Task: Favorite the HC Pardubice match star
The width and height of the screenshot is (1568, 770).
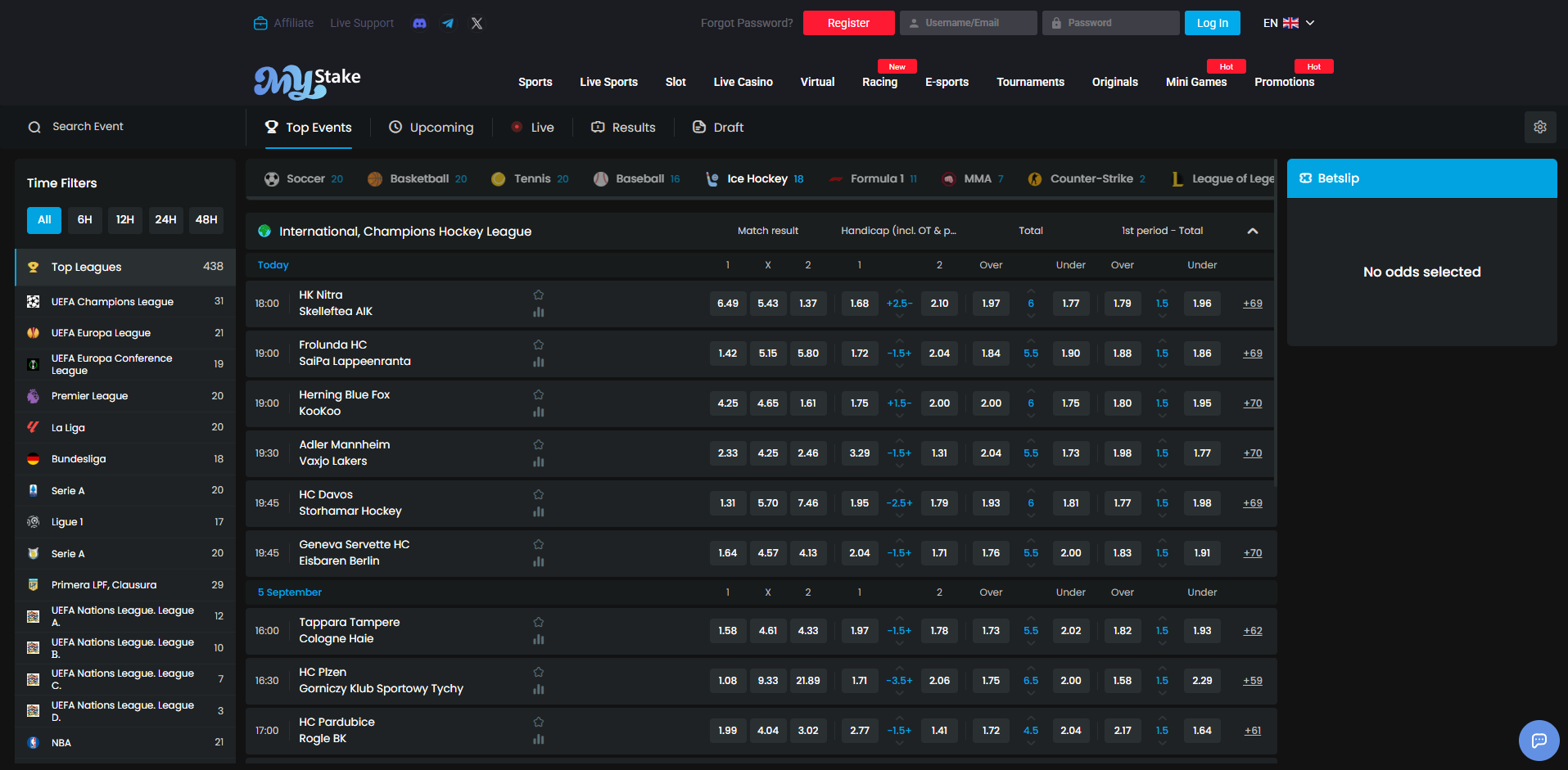Action: click(538, 722)
